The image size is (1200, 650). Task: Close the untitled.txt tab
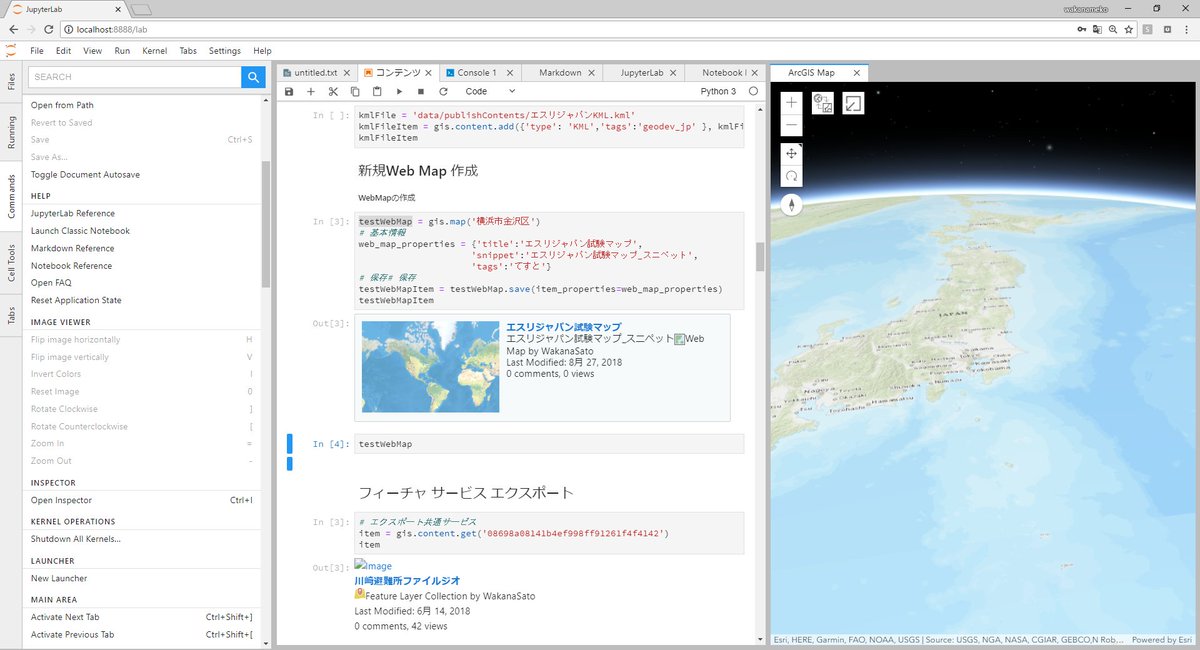point(347,73)
